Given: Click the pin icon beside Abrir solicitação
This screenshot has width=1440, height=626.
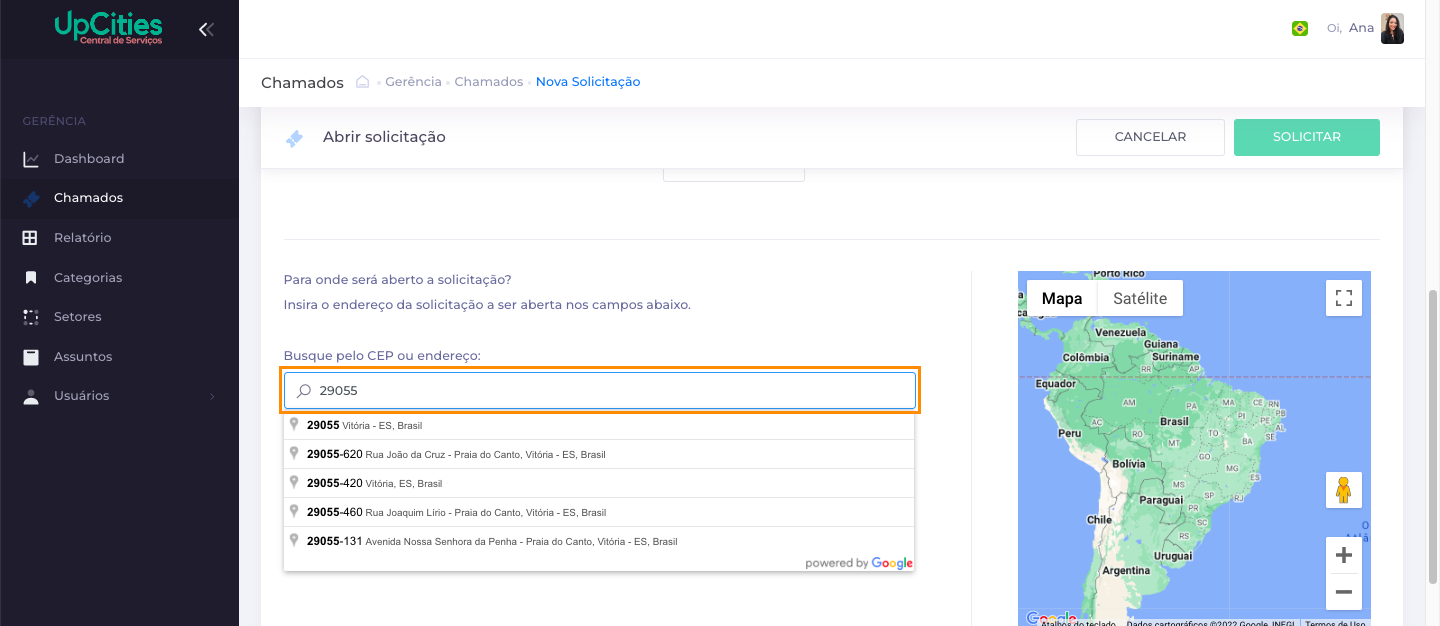Looking at the screenshot, I should click(x=294, y=138).
